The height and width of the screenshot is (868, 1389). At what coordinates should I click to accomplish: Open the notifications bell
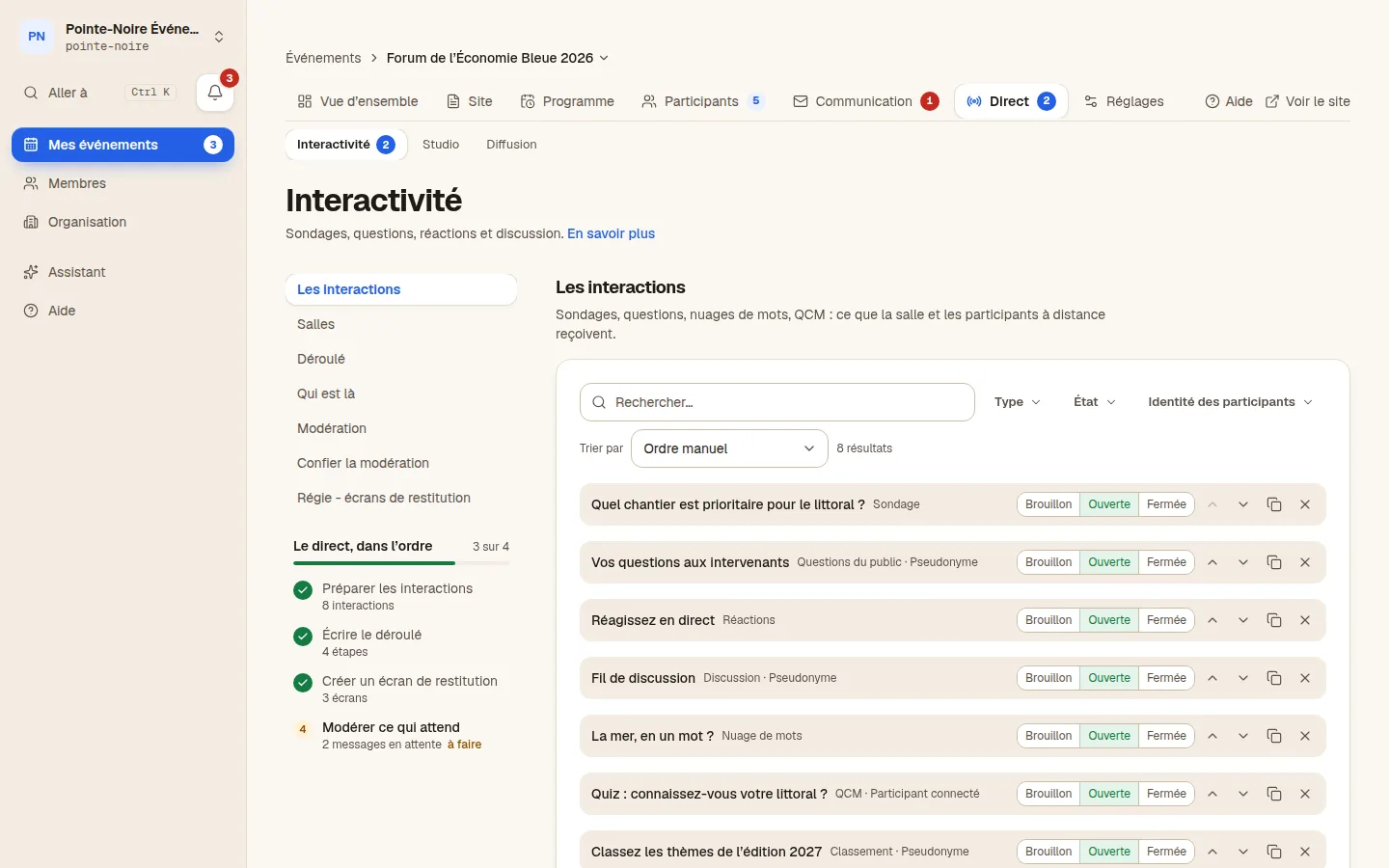(x=215, y=93)
